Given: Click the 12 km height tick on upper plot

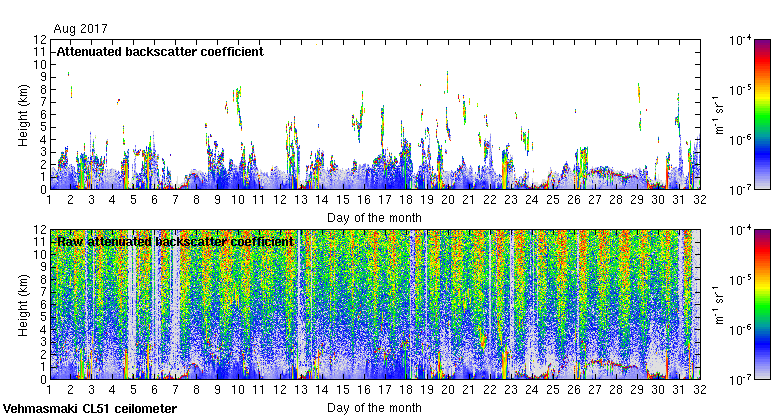Looking at the screenshot, I should (x=40, y=39).
